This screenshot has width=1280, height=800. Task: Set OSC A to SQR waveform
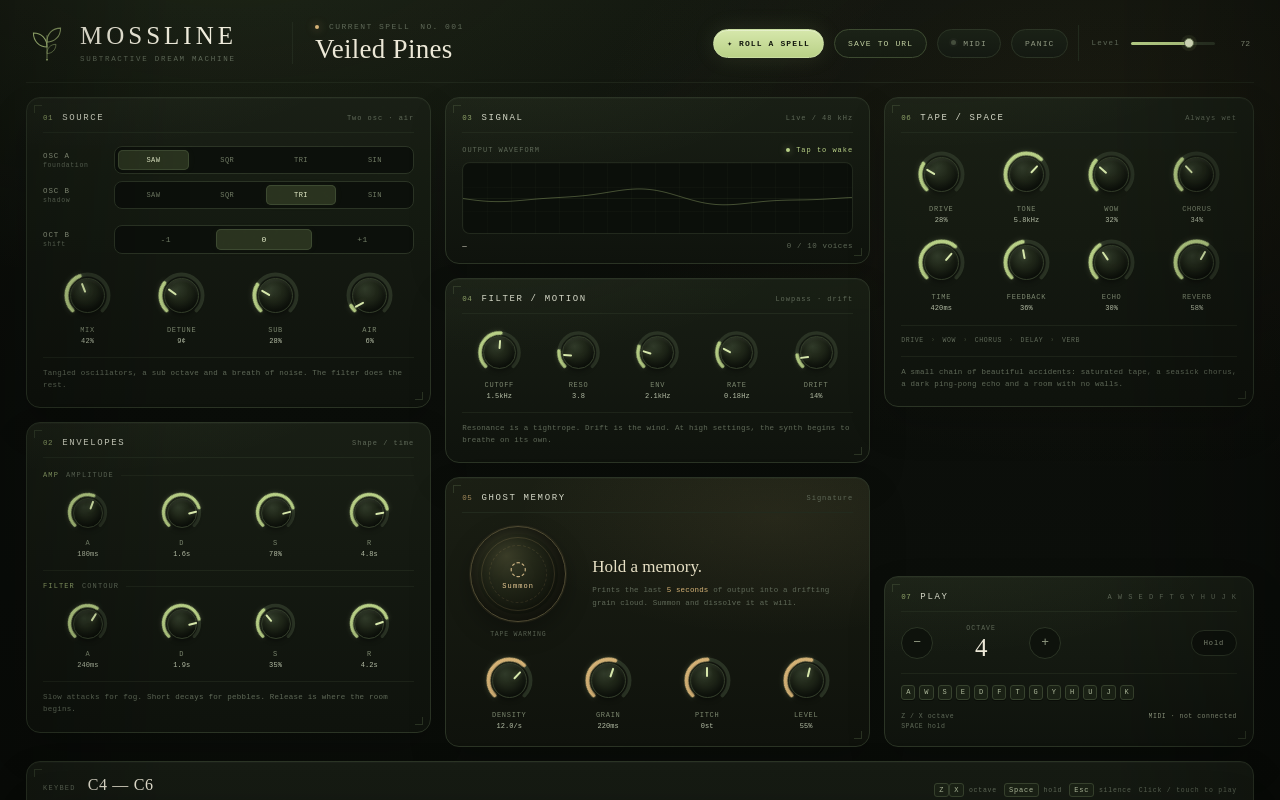pyautogui.click(x=227, y=160)
